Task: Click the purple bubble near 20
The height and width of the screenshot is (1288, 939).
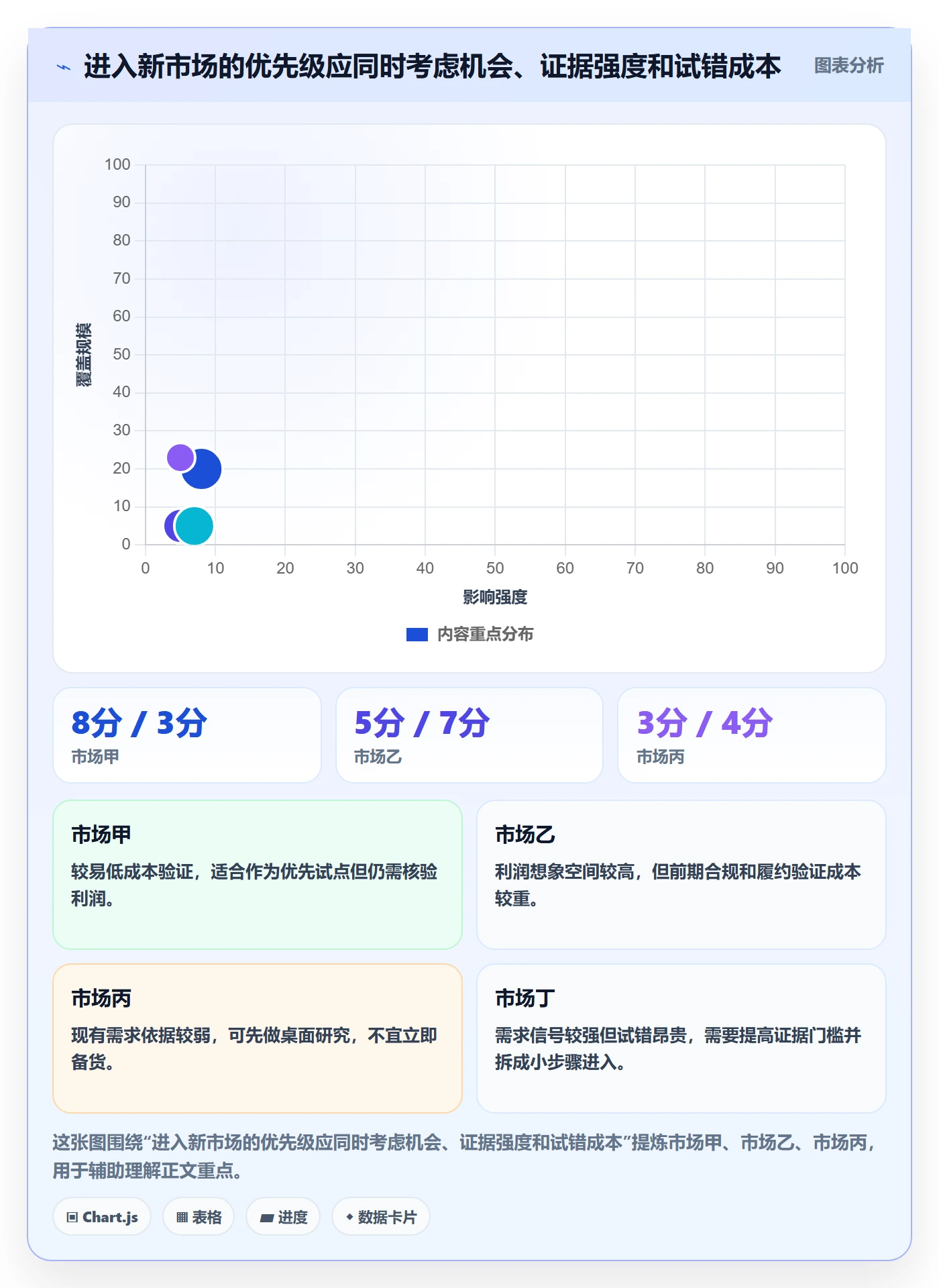Action: point(180,458)
